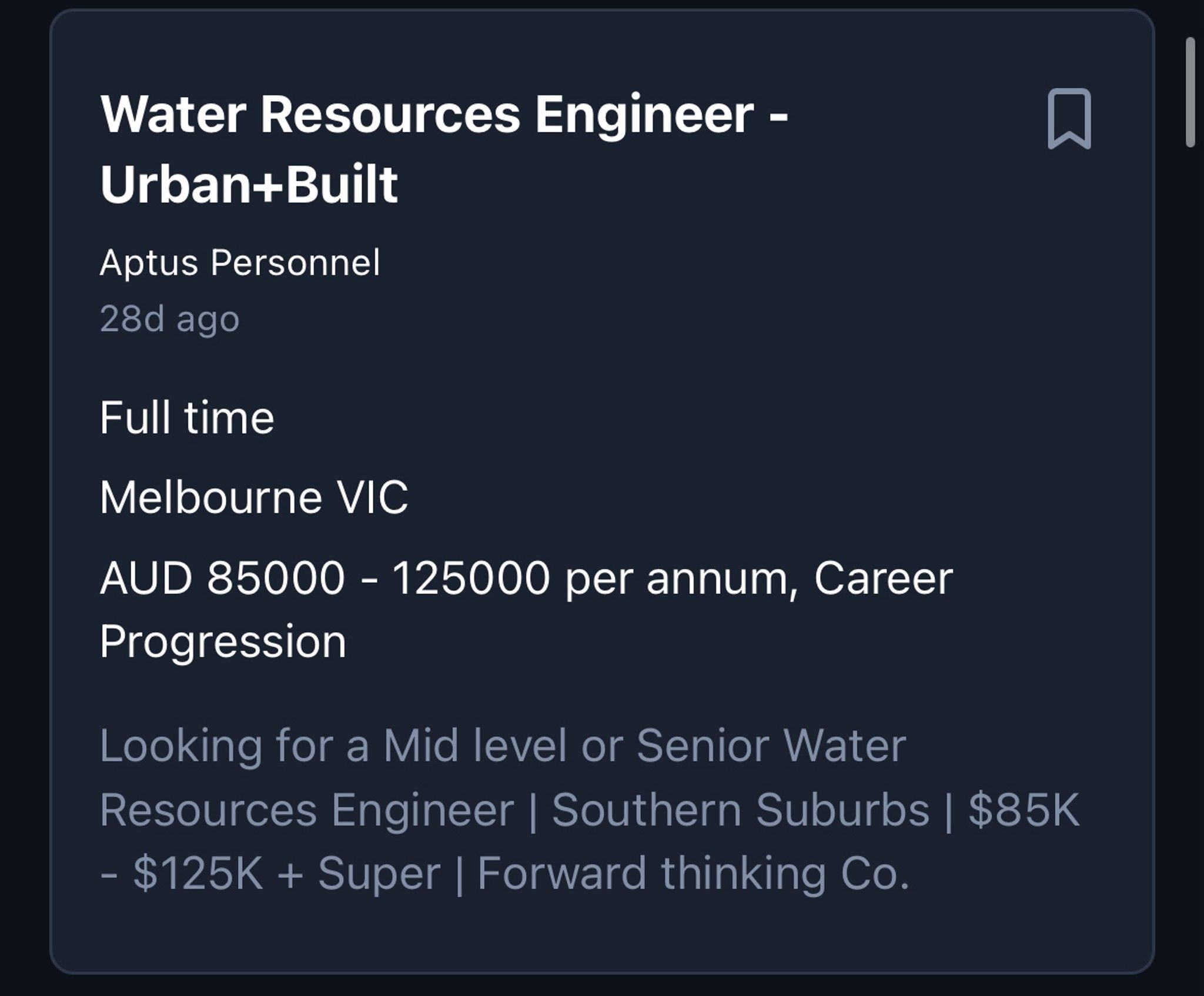Click the Melbourne VIC location
1204x996 pixels.
[x=253, y=497]
